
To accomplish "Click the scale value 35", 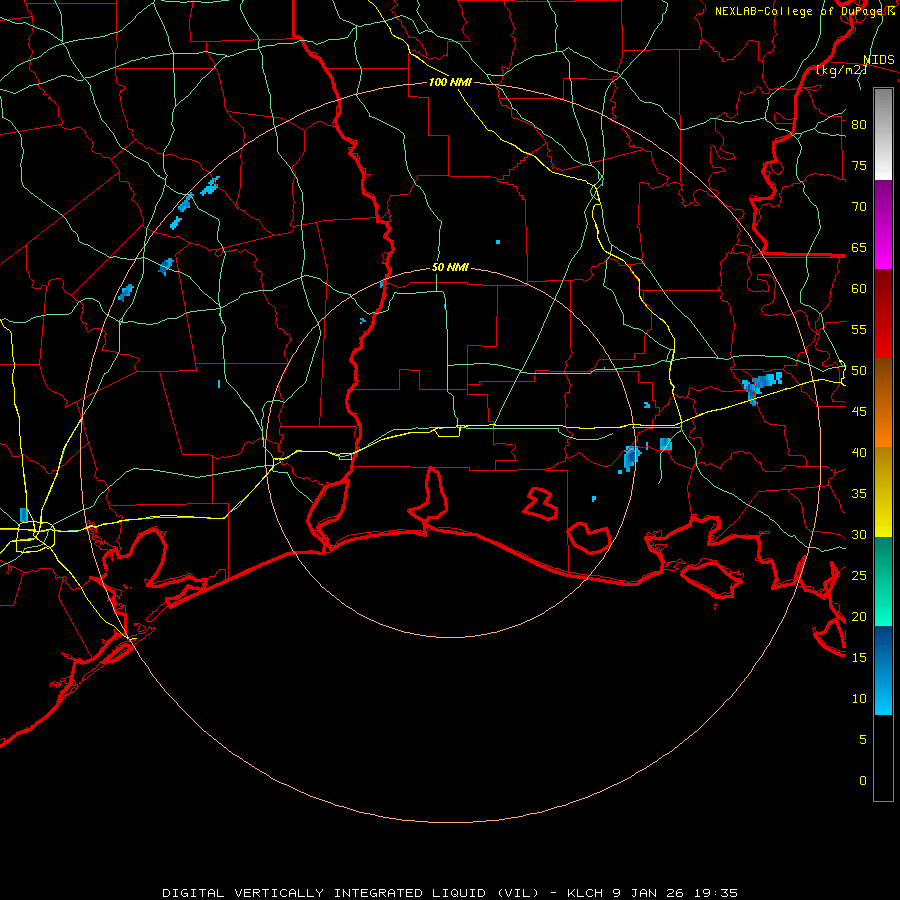I will 859,494.
